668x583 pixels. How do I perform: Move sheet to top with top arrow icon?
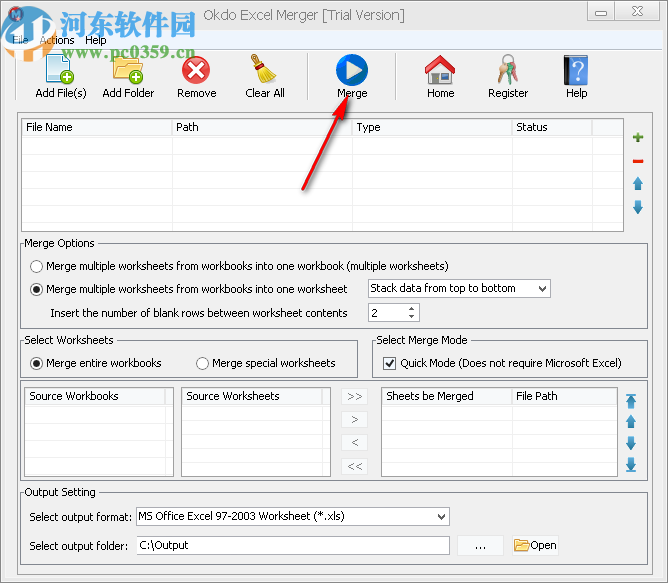point(631,401)
